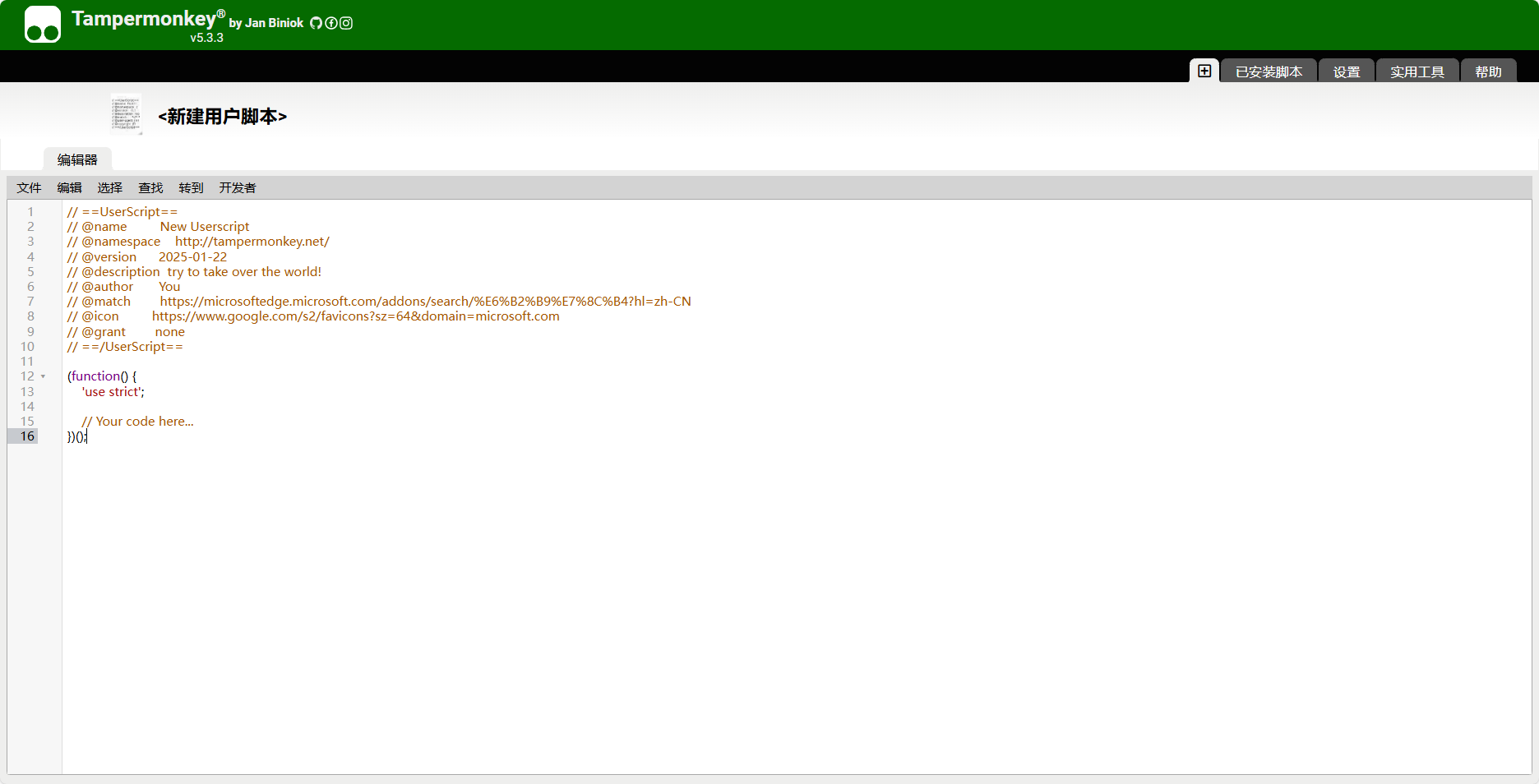Viewport: 1539px width, 784px height.
Task: Click the http://tampermonkey.net/ namespace value
Action: (x=252, y=242)
